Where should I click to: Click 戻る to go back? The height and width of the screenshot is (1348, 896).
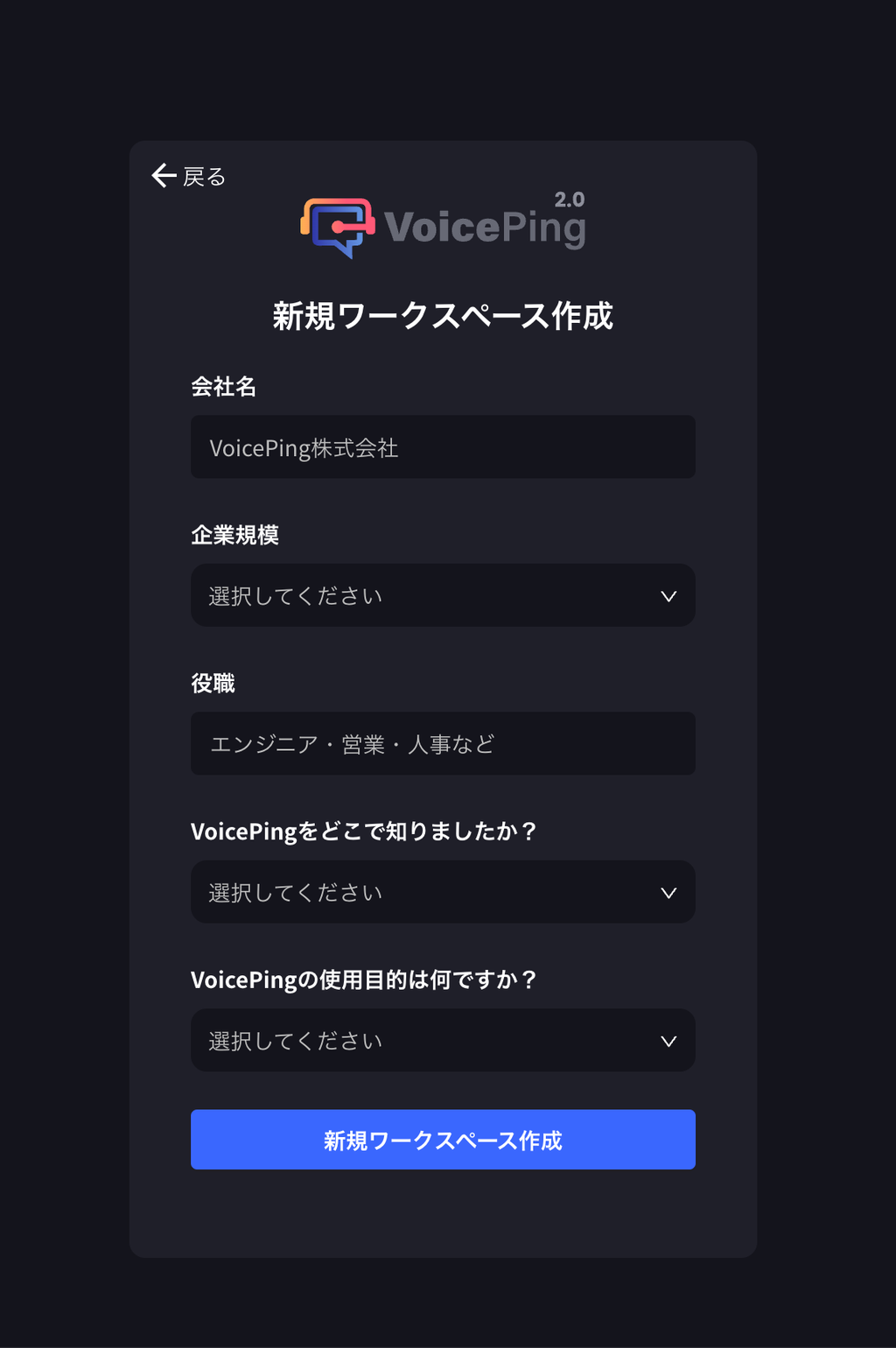202,176
